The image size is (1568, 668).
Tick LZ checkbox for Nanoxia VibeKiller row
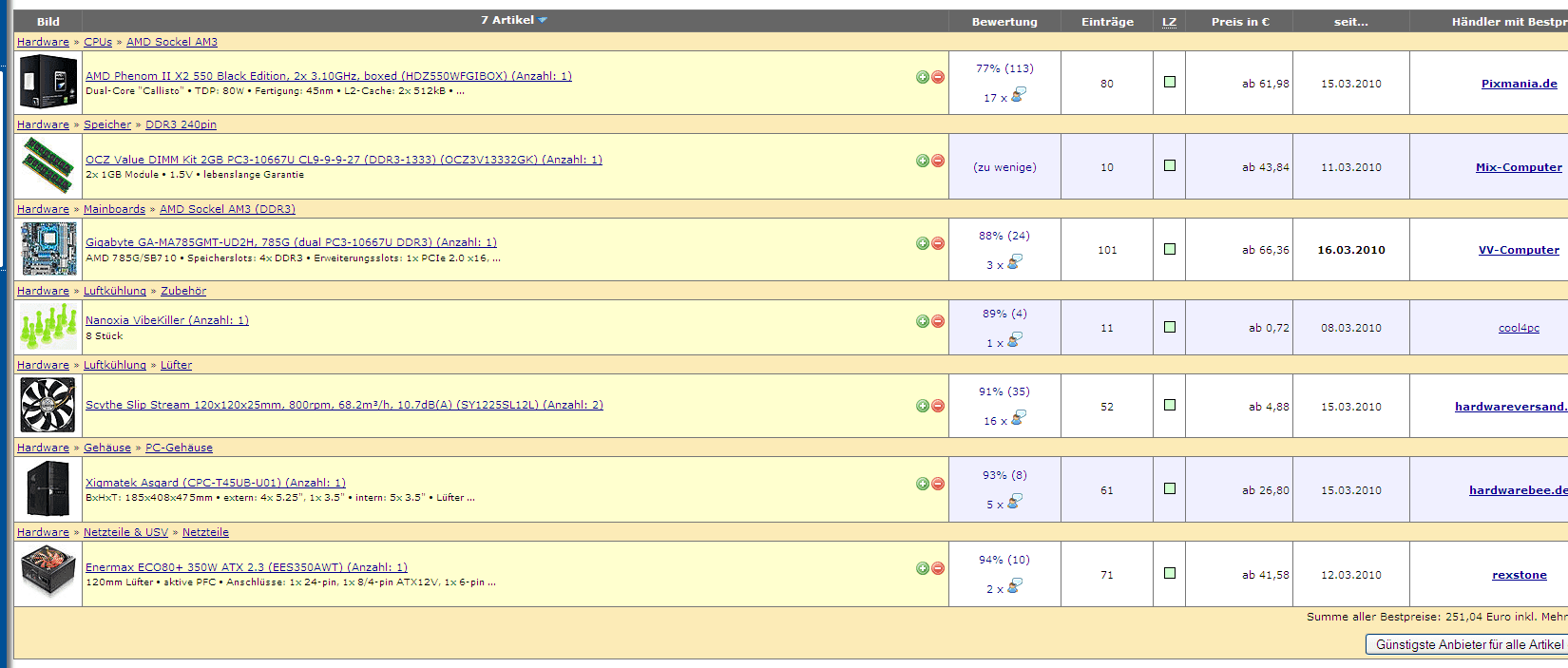pos(1170,327)
